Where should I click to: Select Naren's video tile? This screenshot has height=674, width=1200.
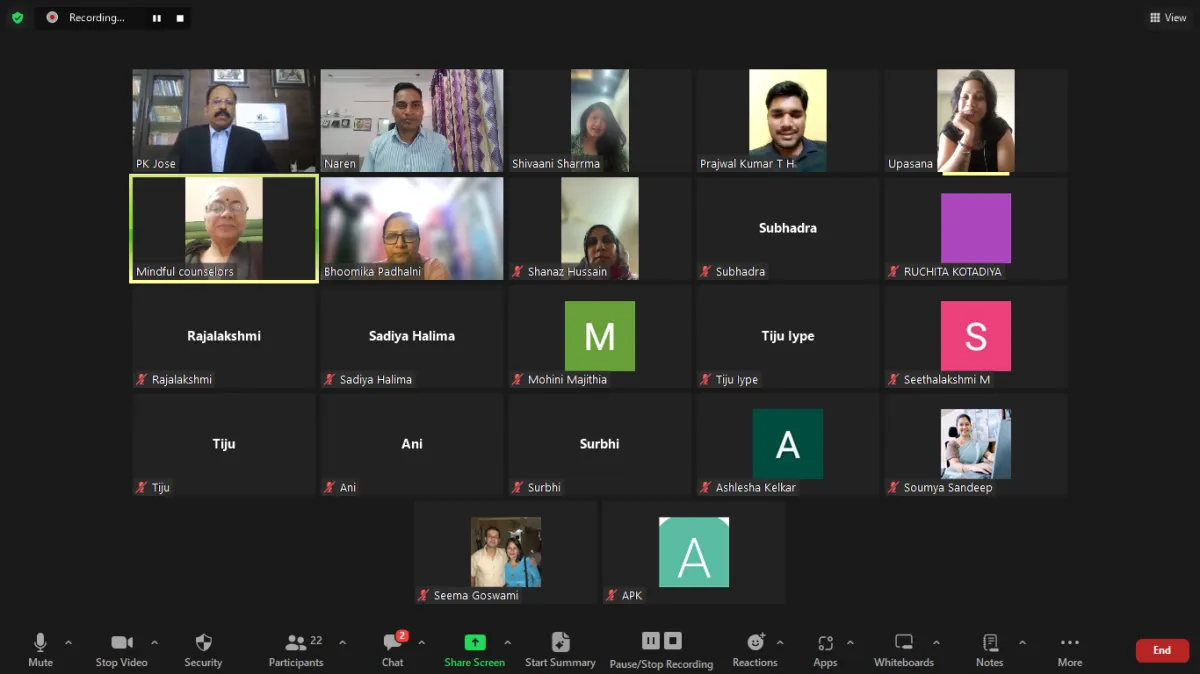pos(412,120)
